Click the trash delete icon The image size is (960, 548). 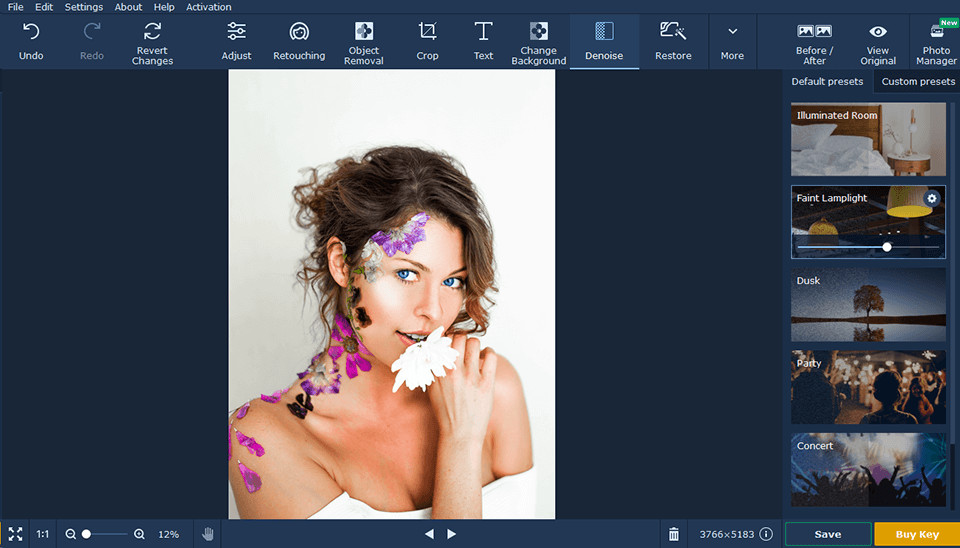[x=673, y=534]
